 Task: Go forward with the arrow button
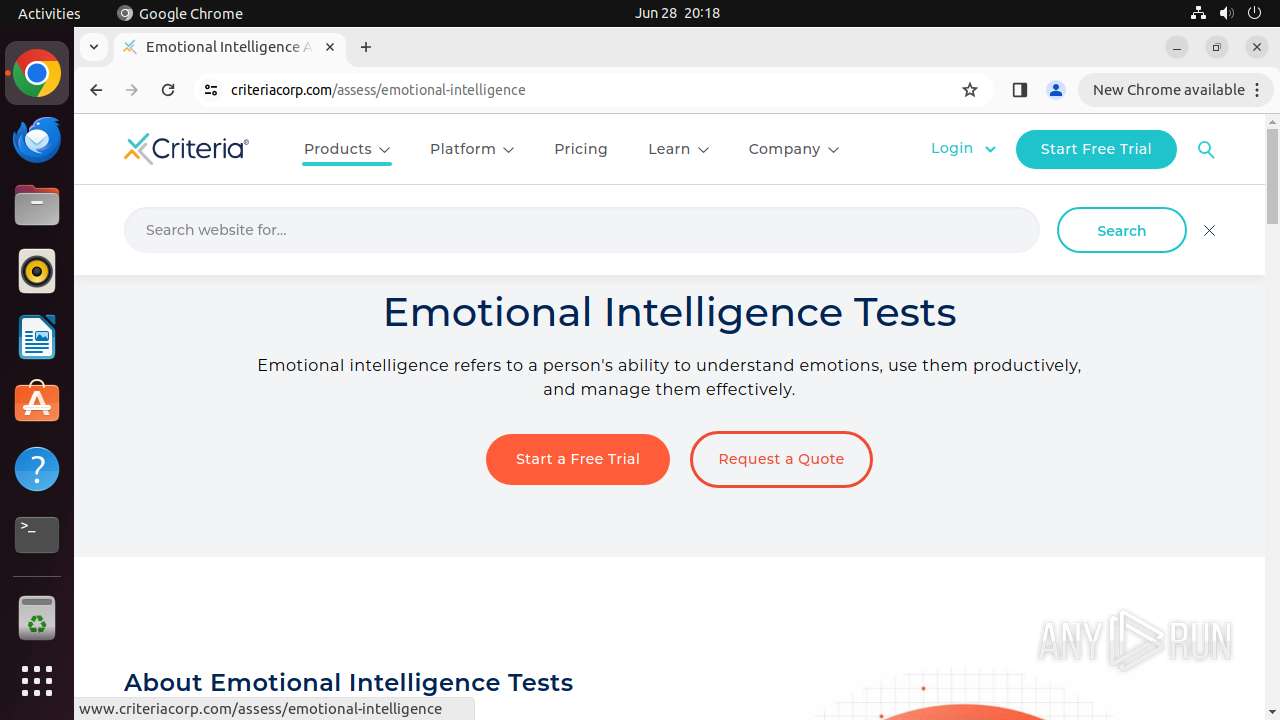pyautogui.click(x=132, y=90)
